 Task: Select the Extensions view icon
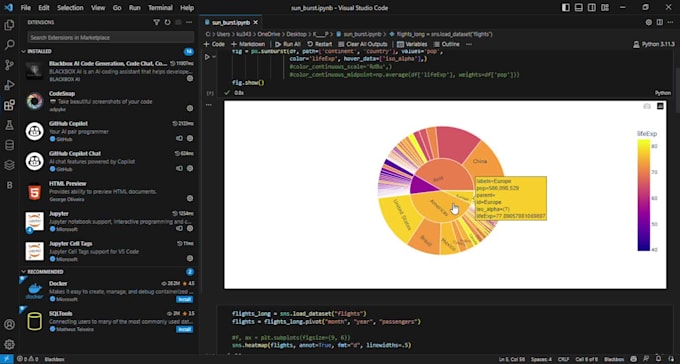coord(9,105)
